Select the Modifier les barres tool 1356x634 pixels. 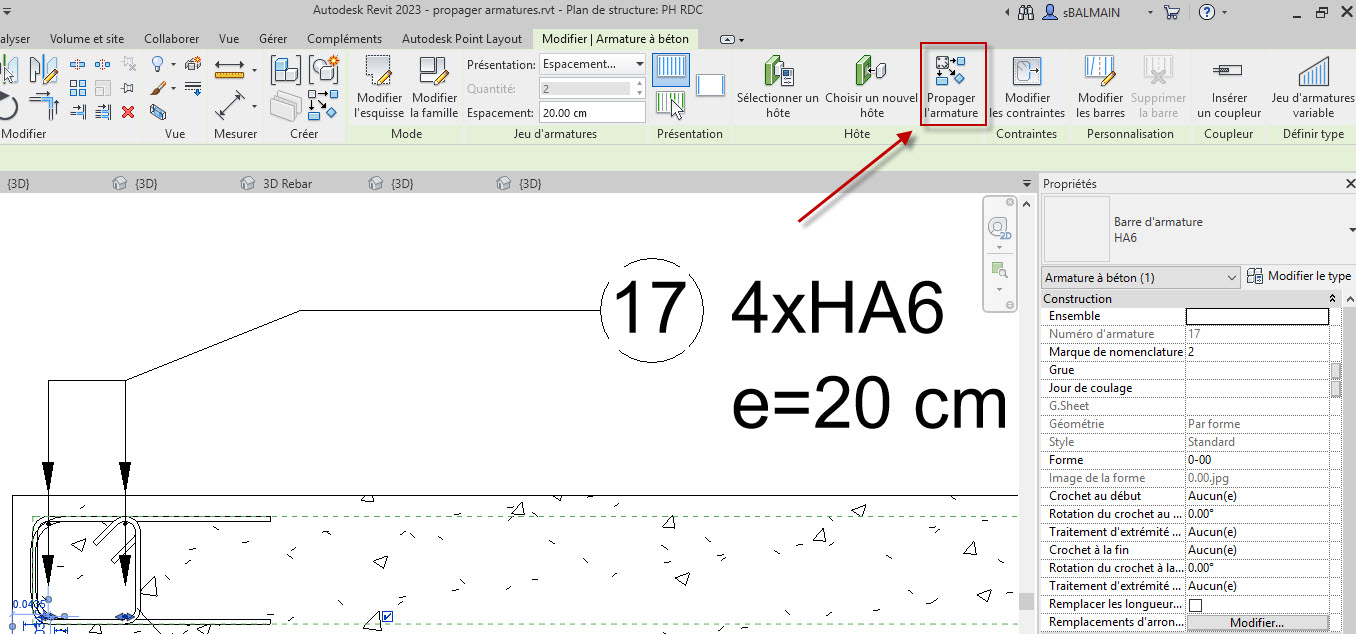pos(1099,85)
